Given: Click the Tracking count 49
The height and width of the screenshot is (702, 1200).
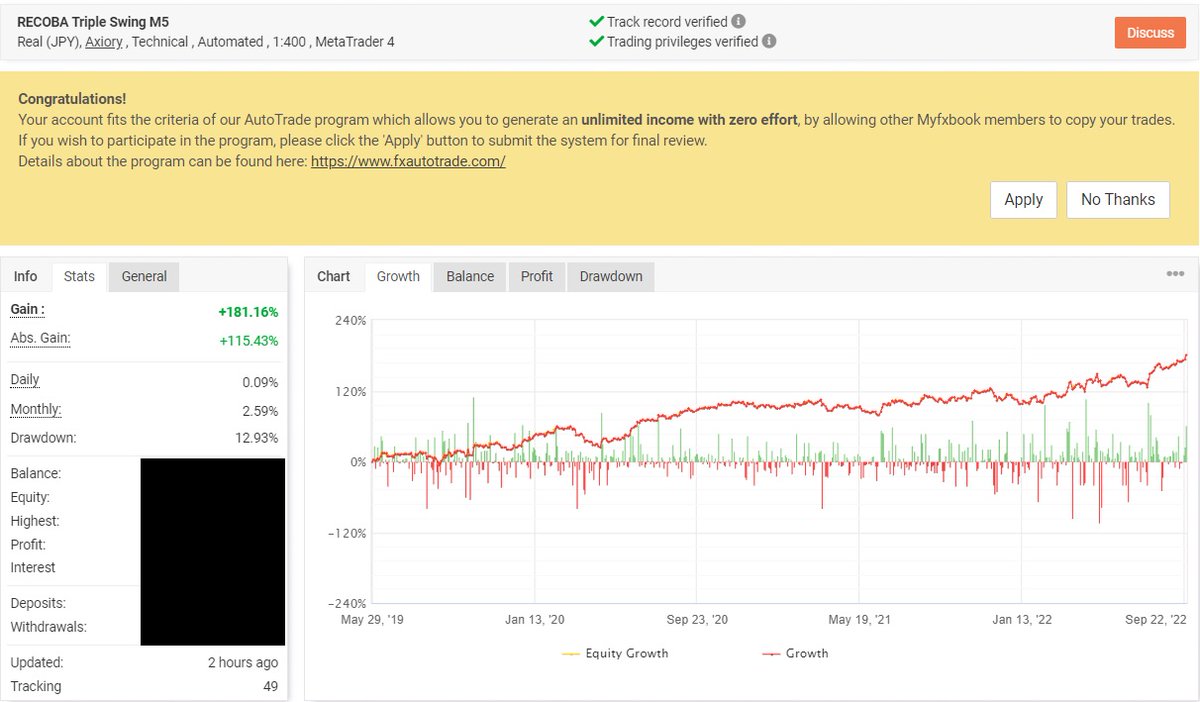Looking at the screenshot, I should pos(270,686).
